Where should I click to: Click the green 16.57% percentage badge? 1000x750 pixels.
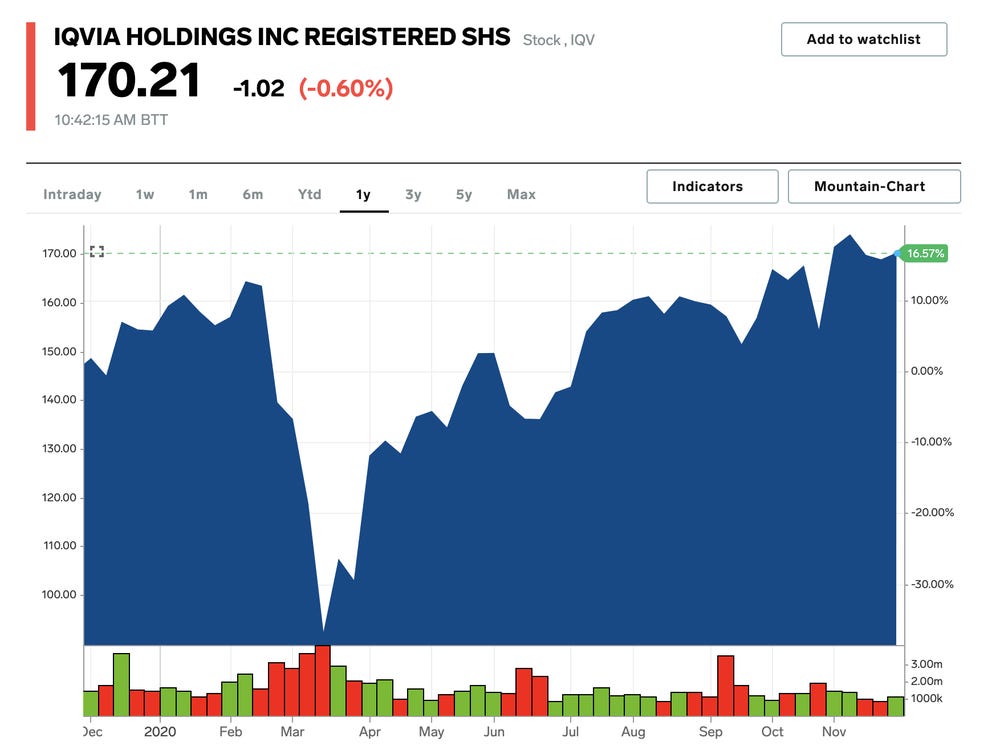tap(925, 253)
